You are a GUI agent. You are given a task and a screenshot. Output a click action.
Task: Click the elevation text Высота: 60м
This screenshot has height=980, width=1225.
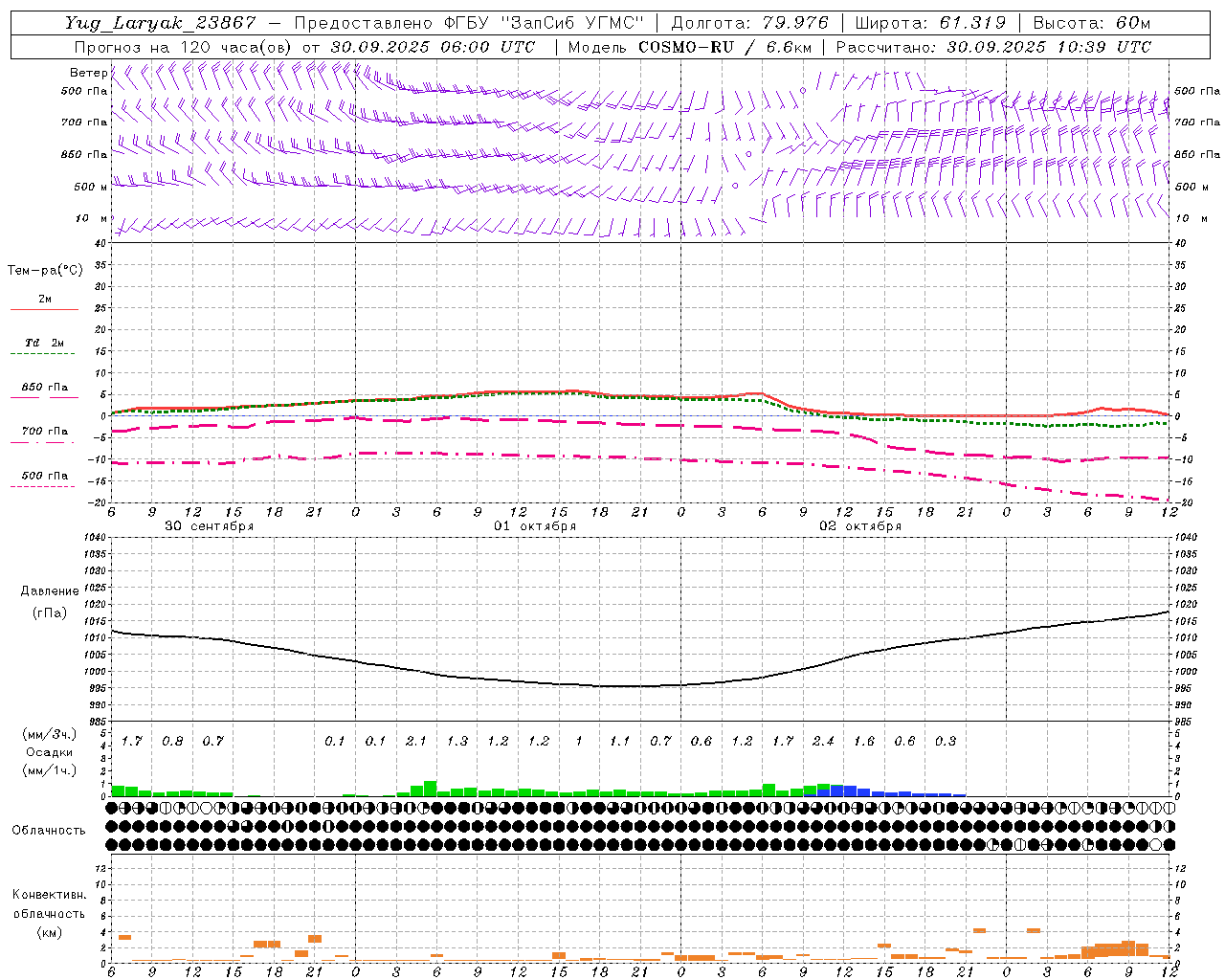tap(1092, 23)
